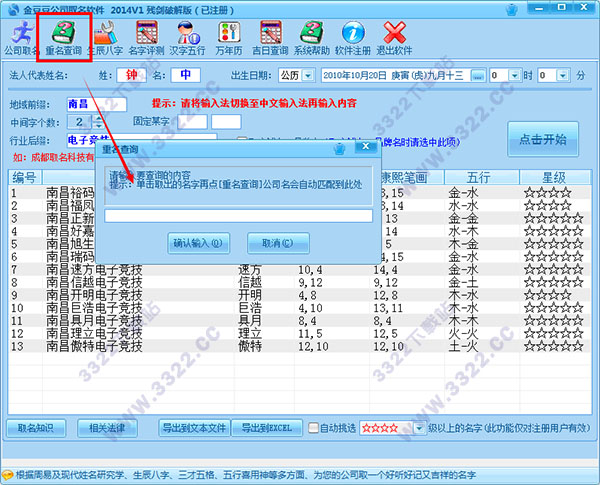Click first 固定某字 fixed character field
The width and height of the screenshot is (600, 485).
tap(192, 122)
